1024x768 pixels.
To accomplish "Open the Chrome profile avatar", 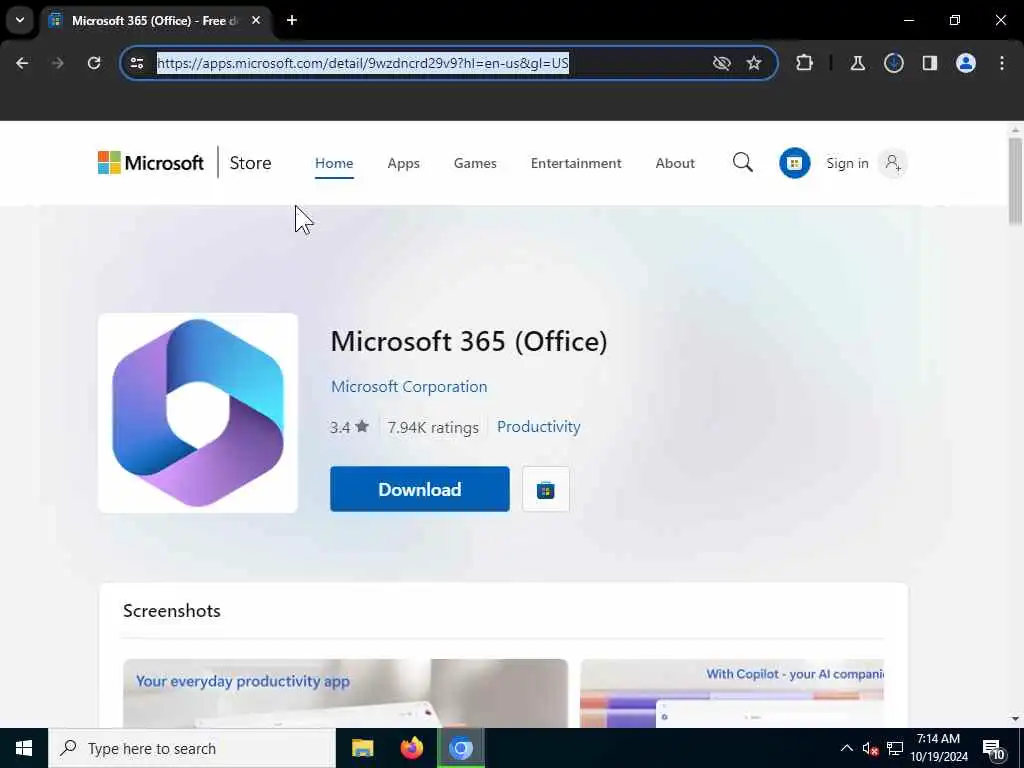I will (966, 63).
